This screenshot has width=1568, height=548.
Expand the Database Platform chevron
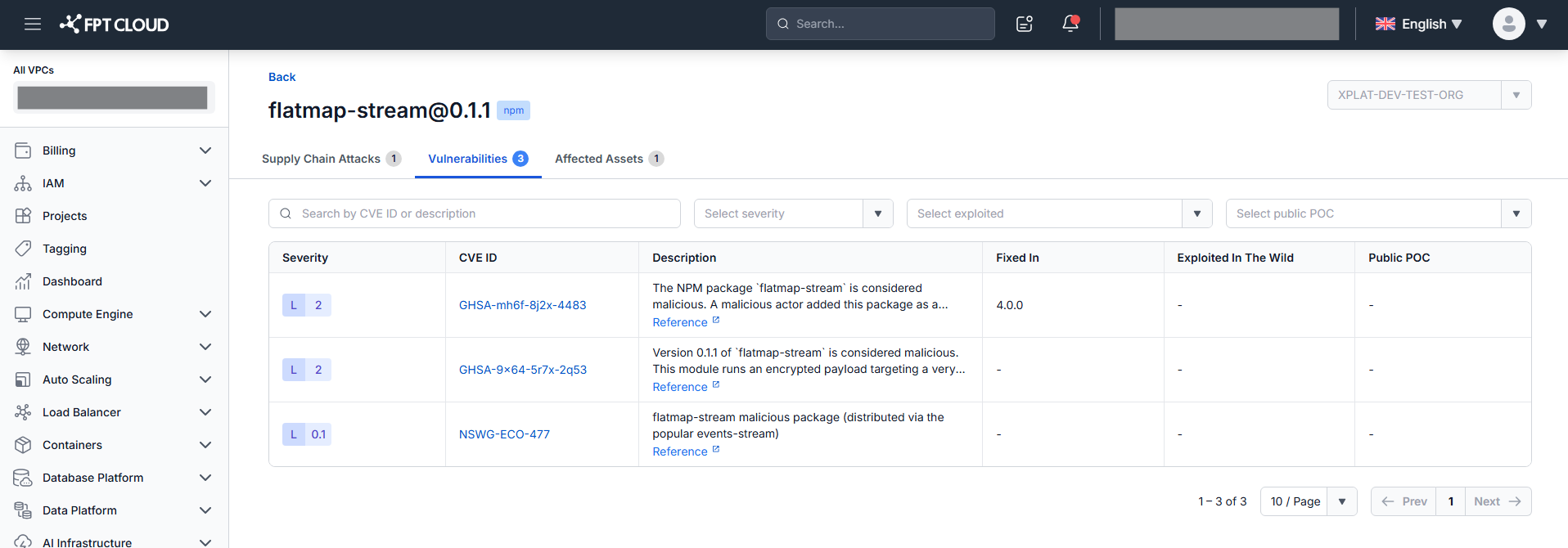point(205,478)
